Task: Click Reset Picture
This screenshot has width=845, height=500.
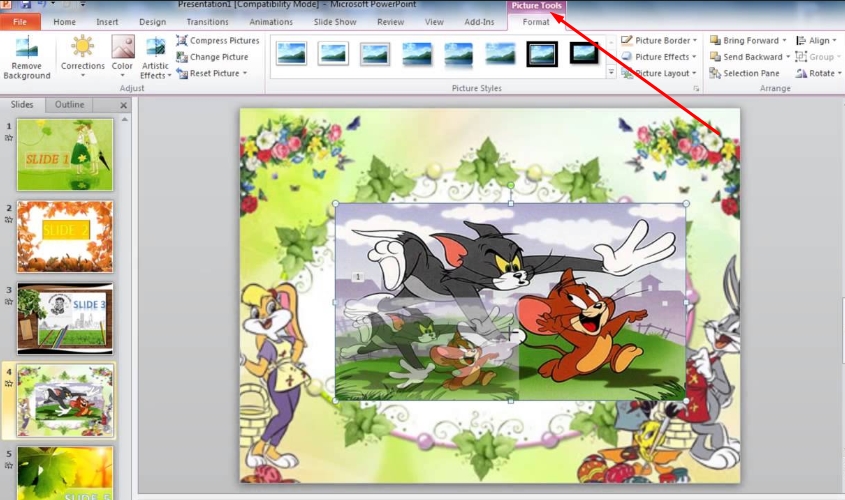Action: (x=208, y=73)
